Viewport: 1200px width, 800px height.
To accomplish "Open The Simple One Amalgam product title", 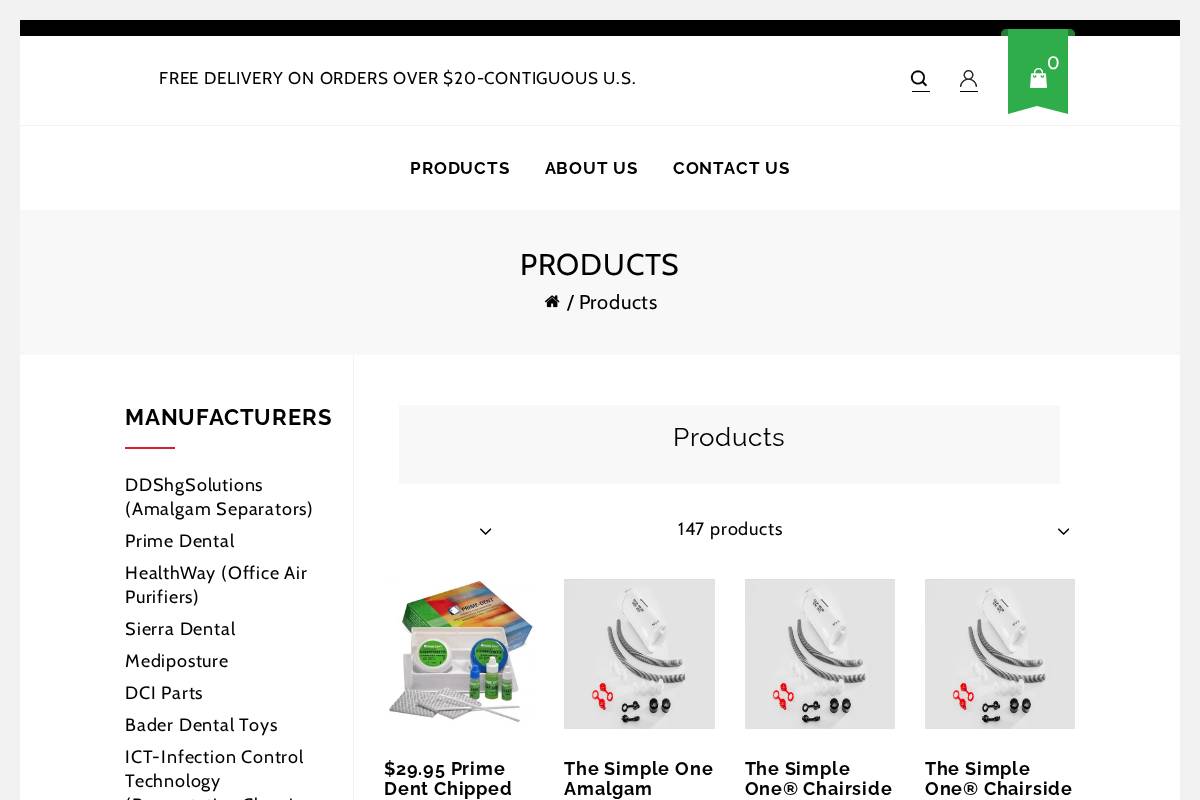I will tap(638, 779).
